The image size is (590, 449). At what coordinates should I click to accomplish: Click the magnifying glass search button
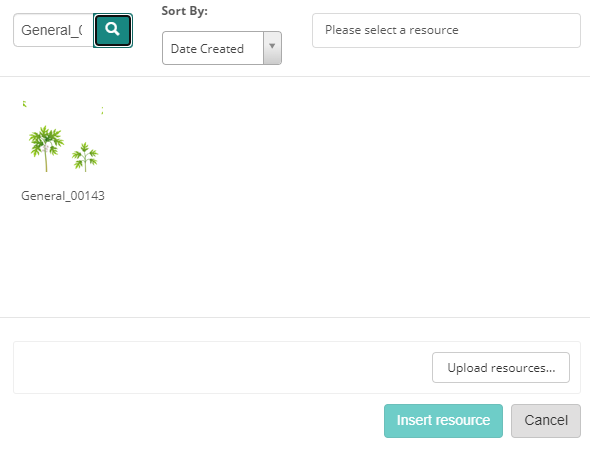(113, 30)
